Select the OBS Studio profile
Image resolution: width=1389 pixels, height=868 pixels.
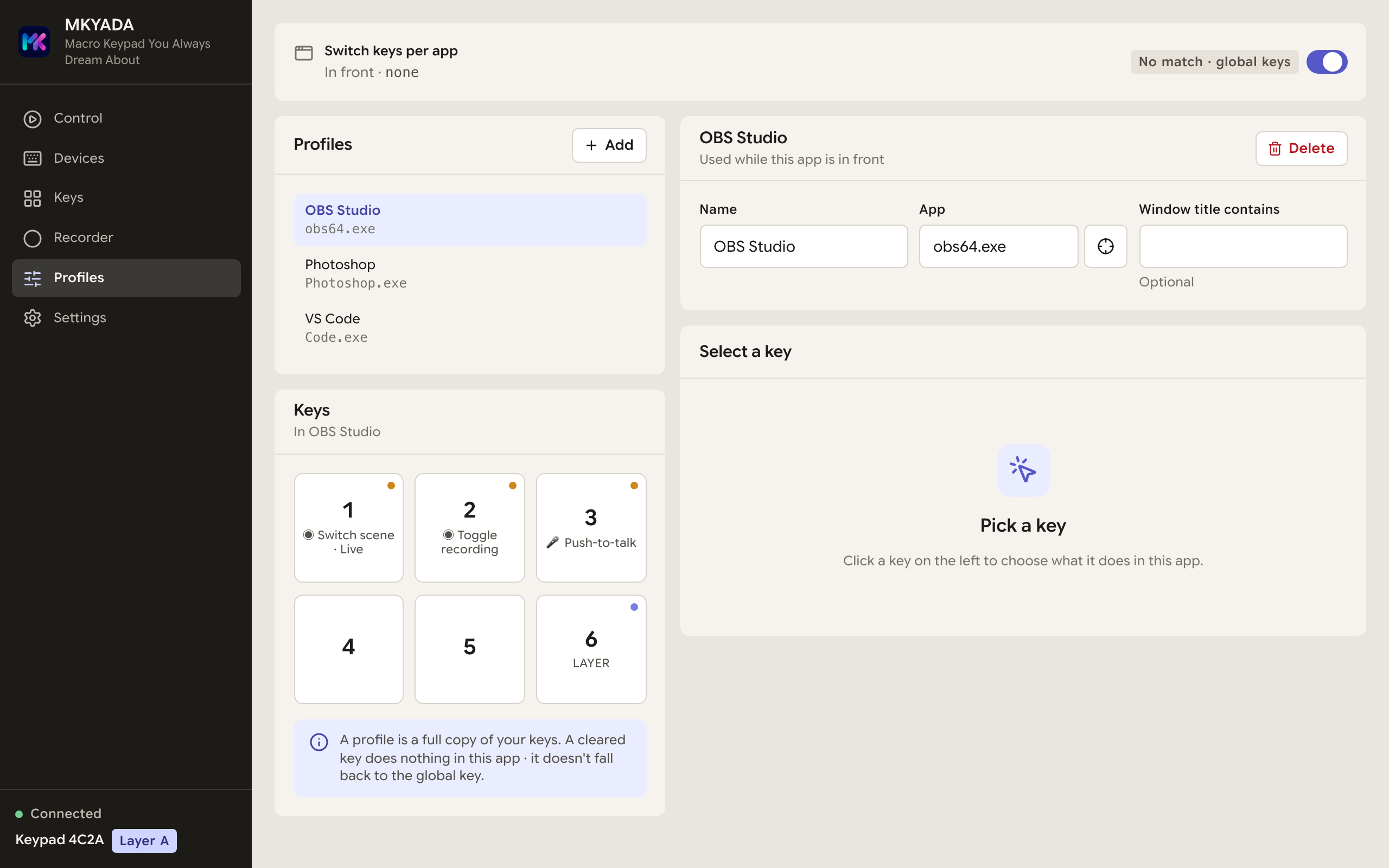470,220
